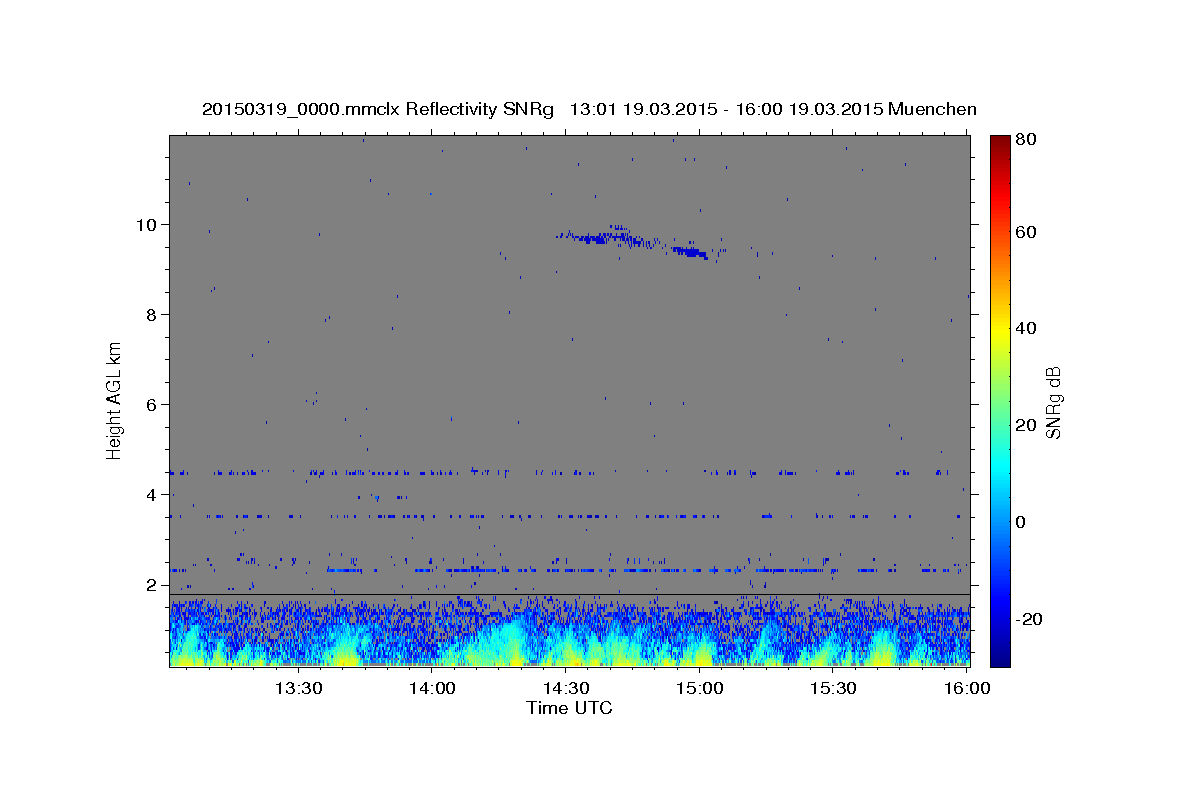Click the 14:00 time tick label

tap(433, 688)
